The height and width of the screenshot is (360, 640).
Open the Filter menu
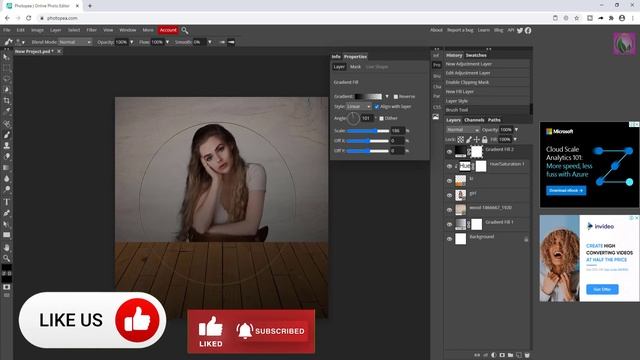91,30
